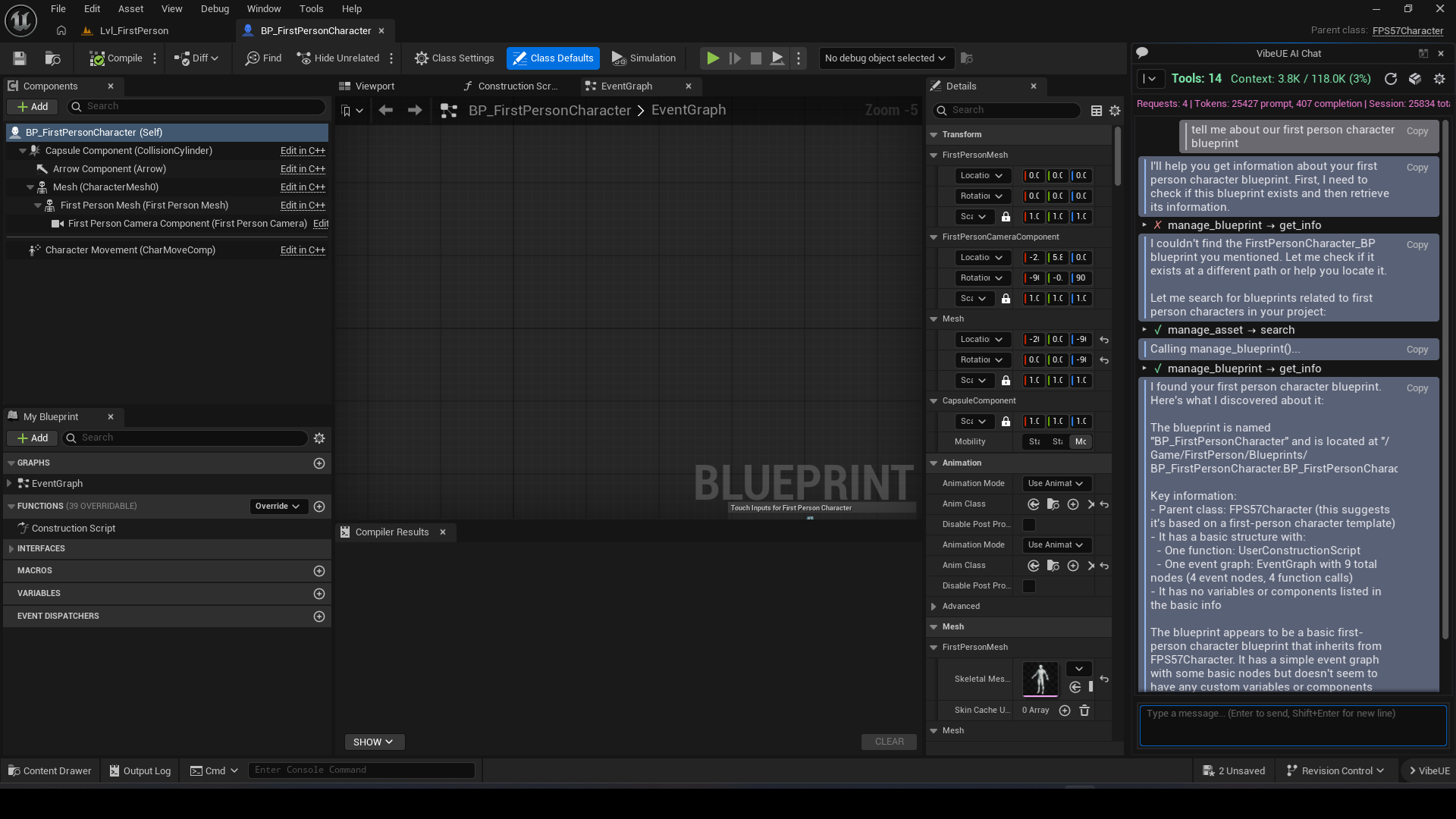This screenshot has width=1456, height=819.
Task: Click the chat message input box
Action: [x=1289, y=725]
